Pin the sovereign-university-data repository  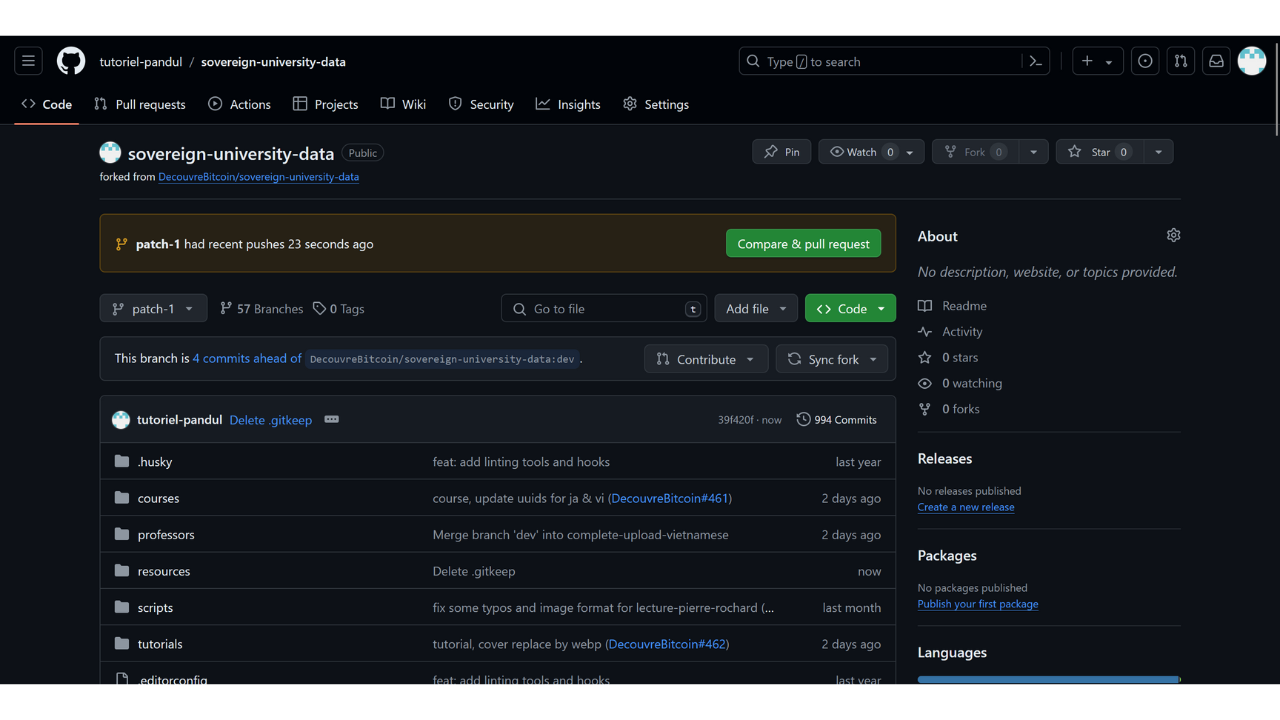point(781,152)
